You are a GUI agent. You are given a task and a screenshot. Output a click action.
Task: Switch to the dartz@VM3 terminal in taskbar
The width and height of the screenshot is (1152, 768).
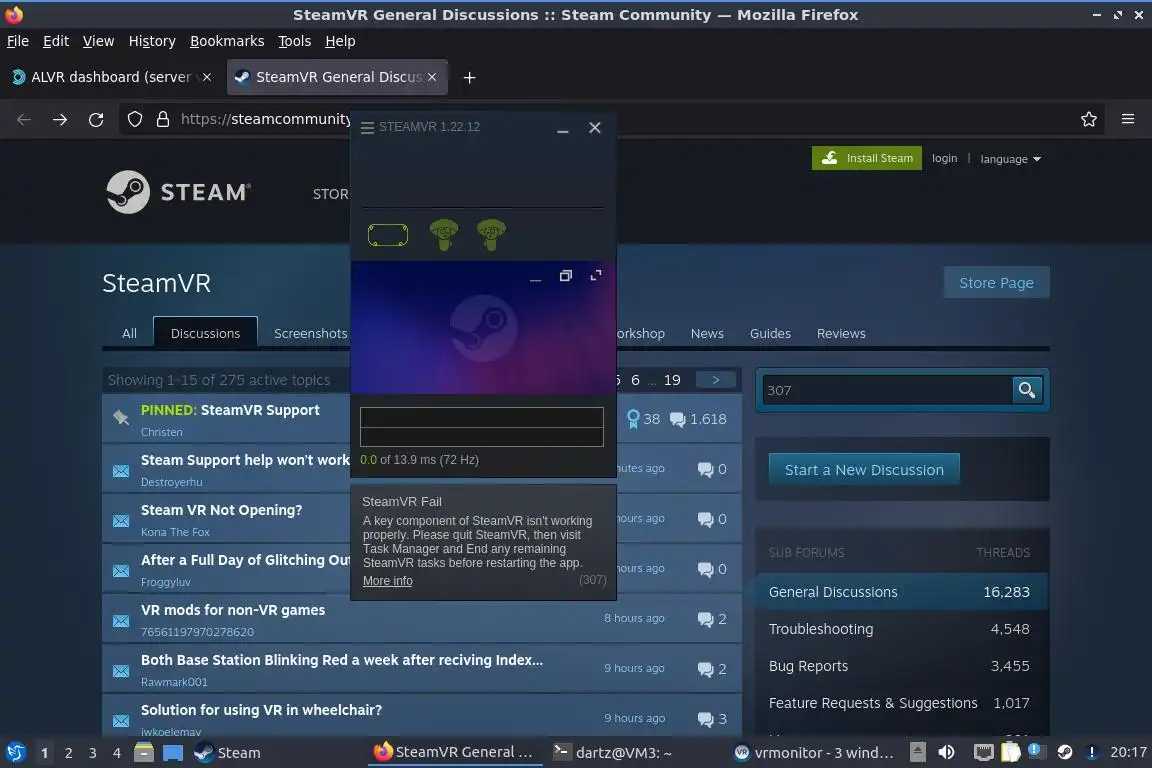613,753
